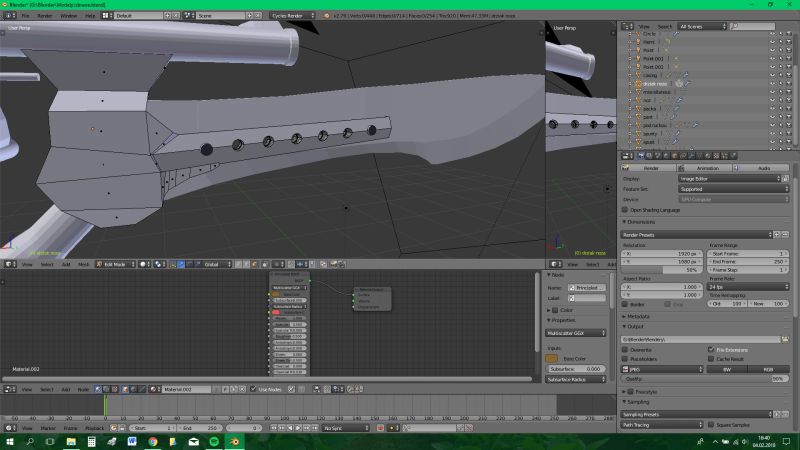Open the Cycles Render engine dropdown

[x=292, y=16]
